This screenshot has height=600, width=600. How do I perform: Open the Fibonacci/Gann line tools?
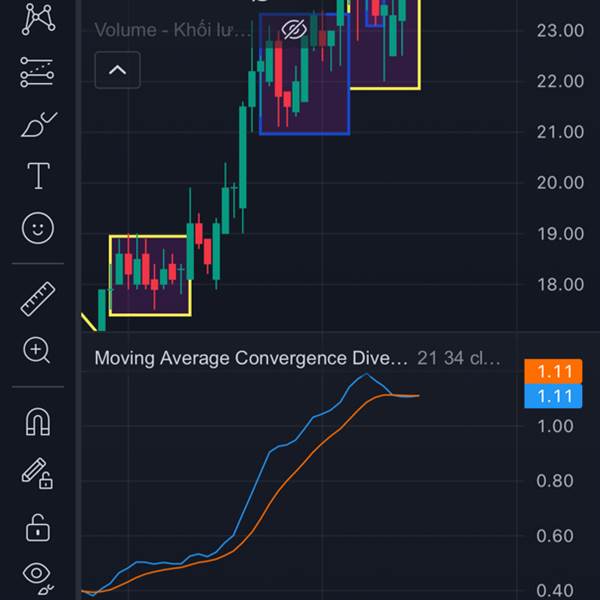click(37, 72)
